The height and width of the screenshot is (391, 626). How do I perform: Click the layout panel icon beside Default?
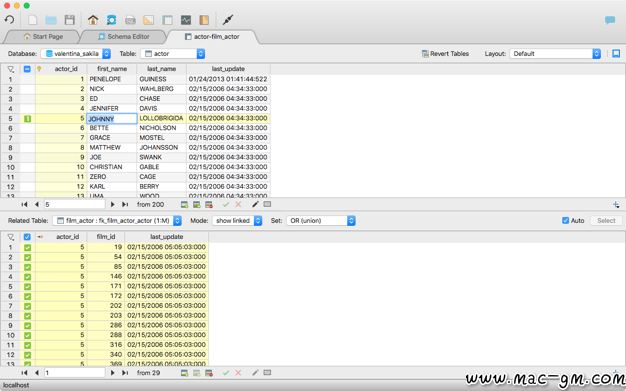point(616,54)
